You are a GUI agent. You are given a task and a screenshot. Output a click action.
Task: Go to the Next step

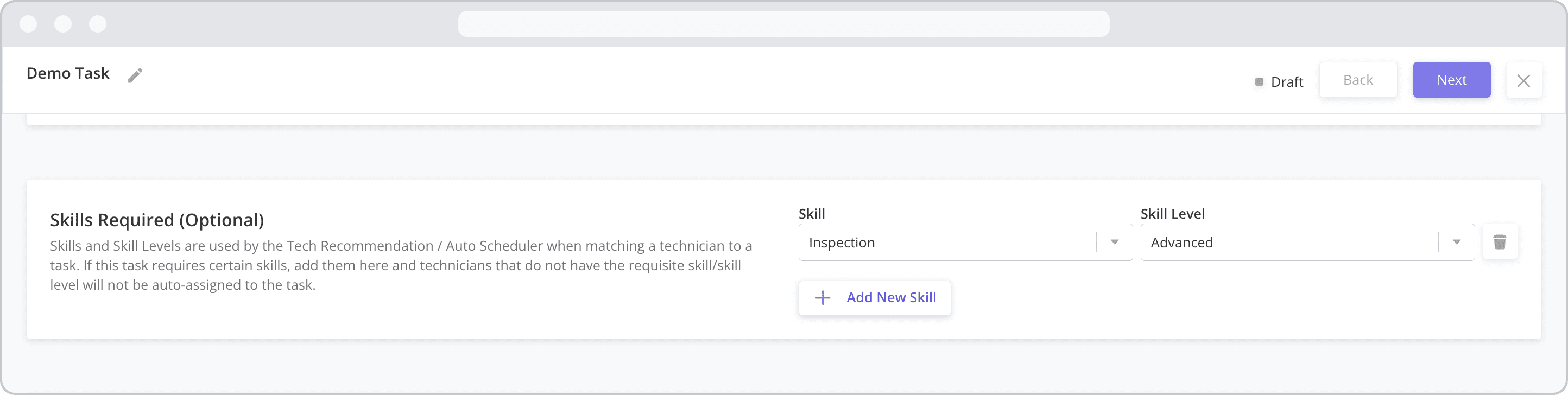point(1452,80)
